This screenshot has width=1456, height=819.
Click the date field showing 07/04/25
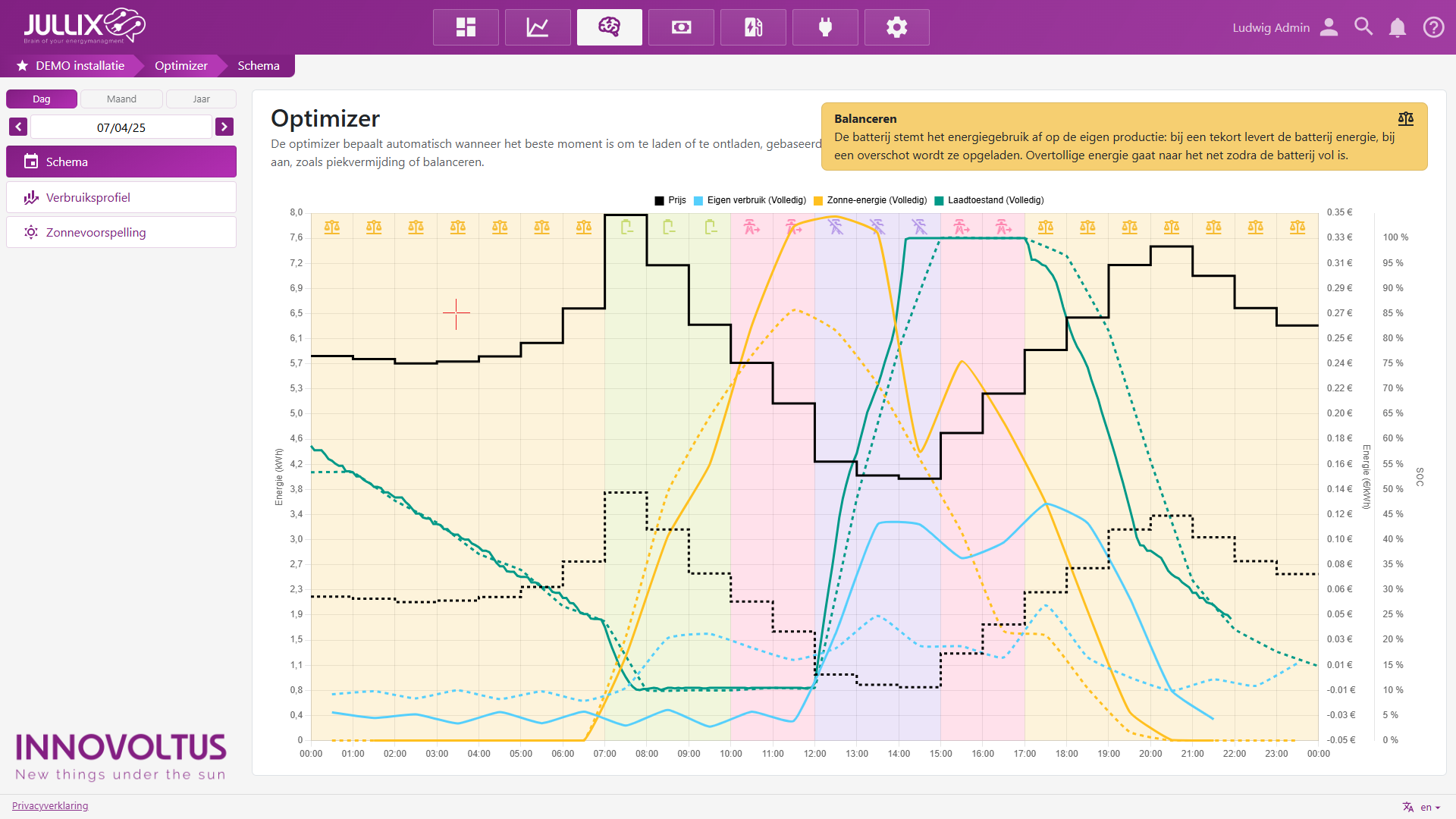(121, 127)
